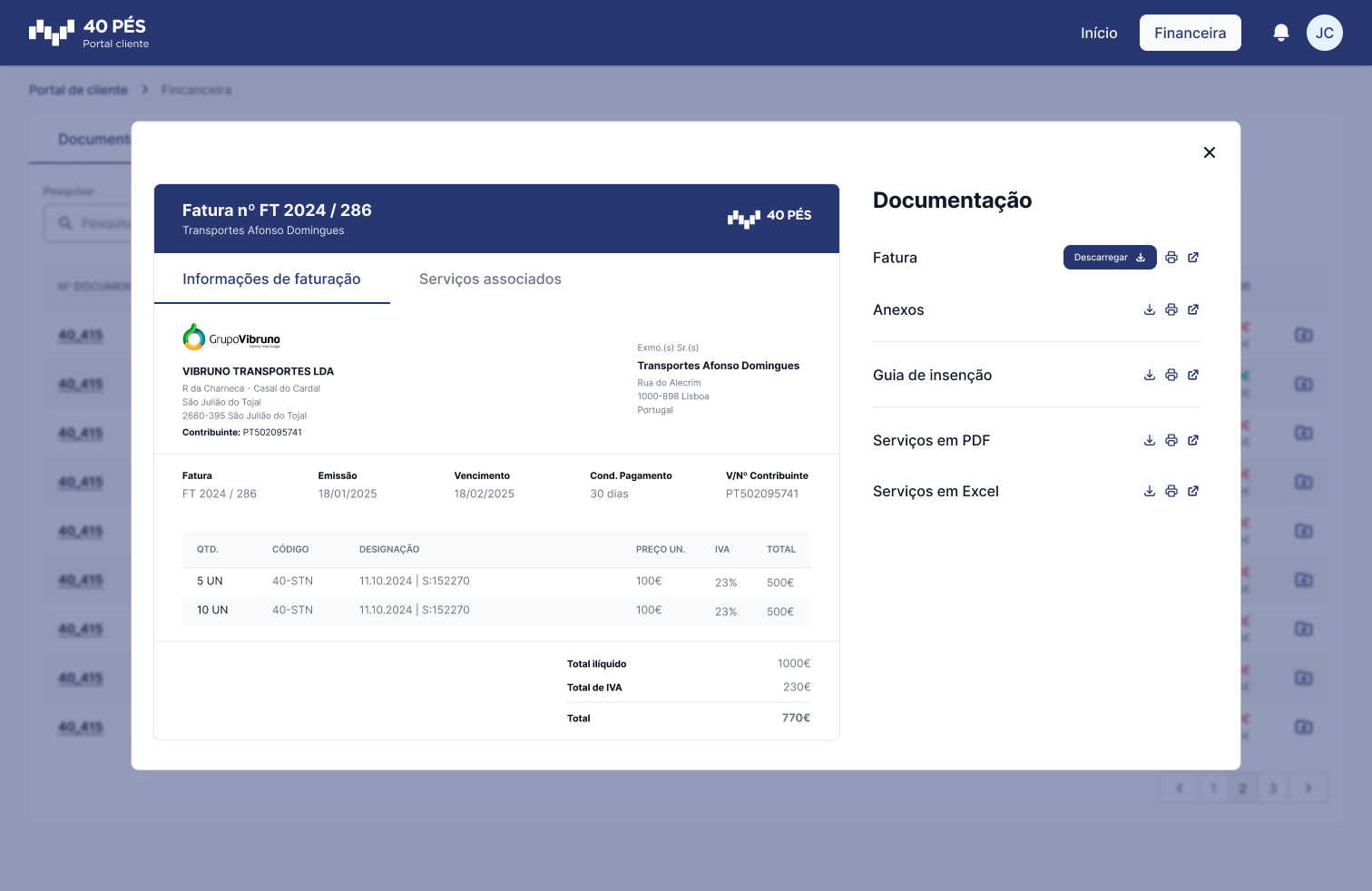The height and width of the screenshot is (891, 1372).
Task: Download Serviços em PDF
Action: coord(1150,440)
